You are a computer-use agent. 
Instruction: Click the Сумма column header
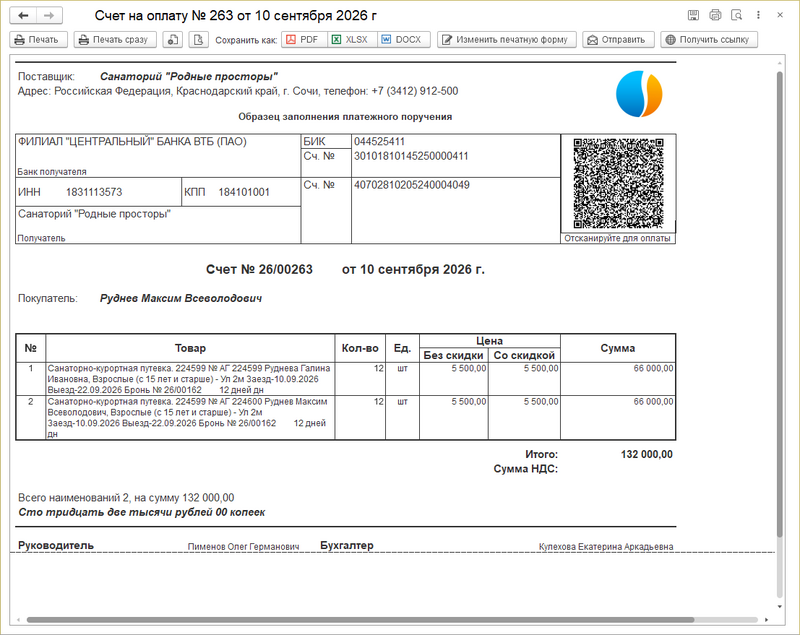tap(618, 348)
